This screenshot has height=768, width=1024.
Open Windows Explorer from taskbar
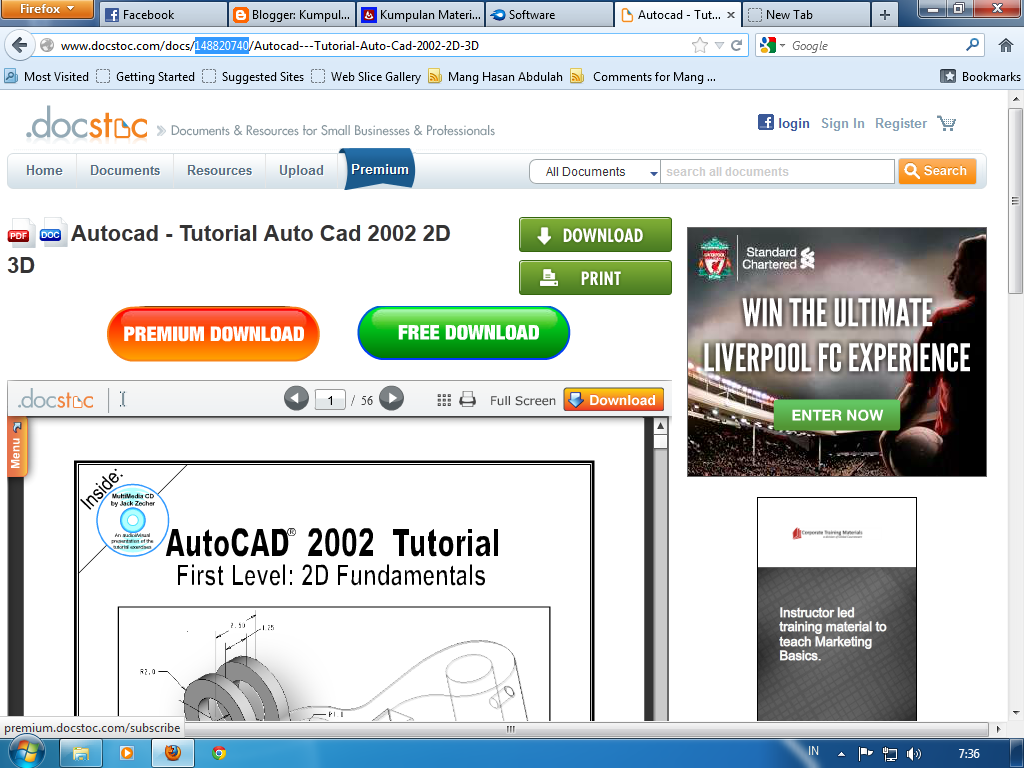pos(80,753)
